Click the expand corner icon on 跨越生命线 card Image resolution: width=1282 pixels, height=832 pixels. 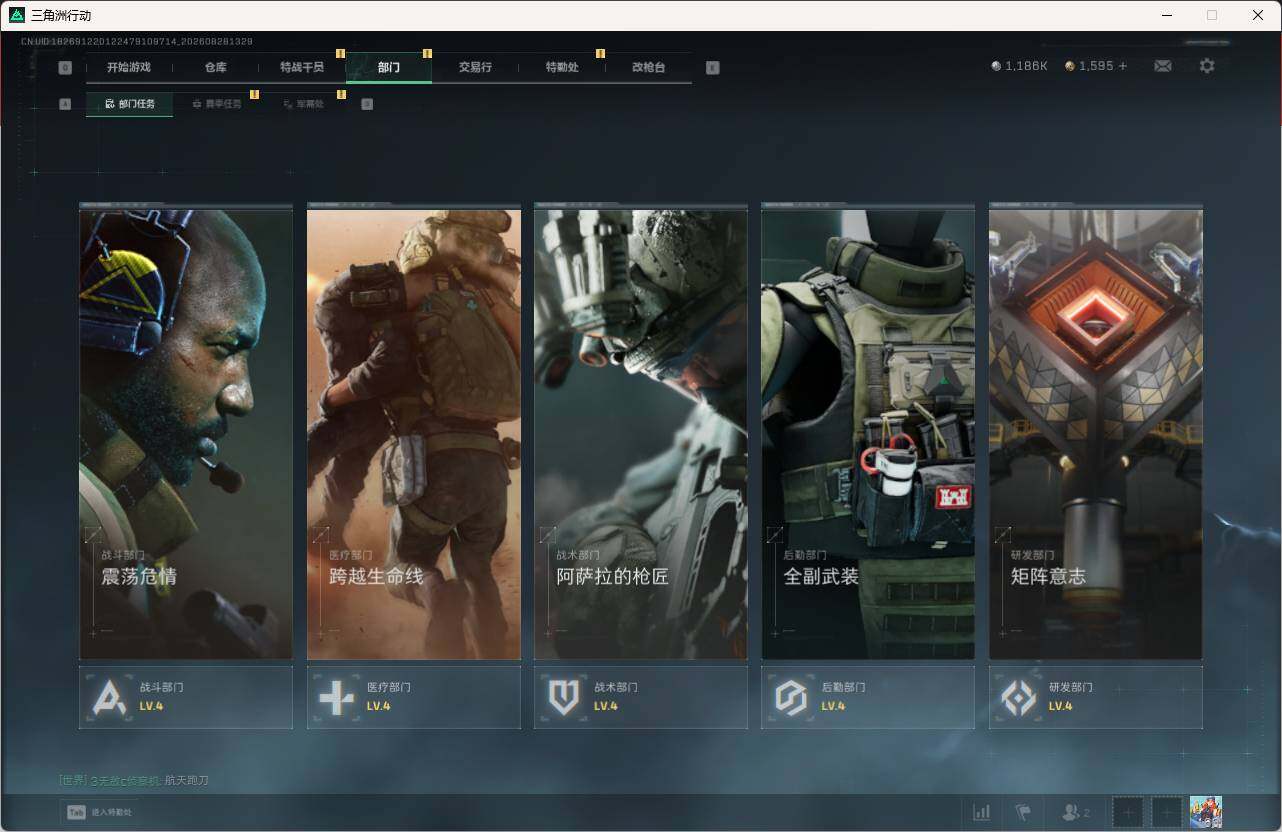coord(320,535)
